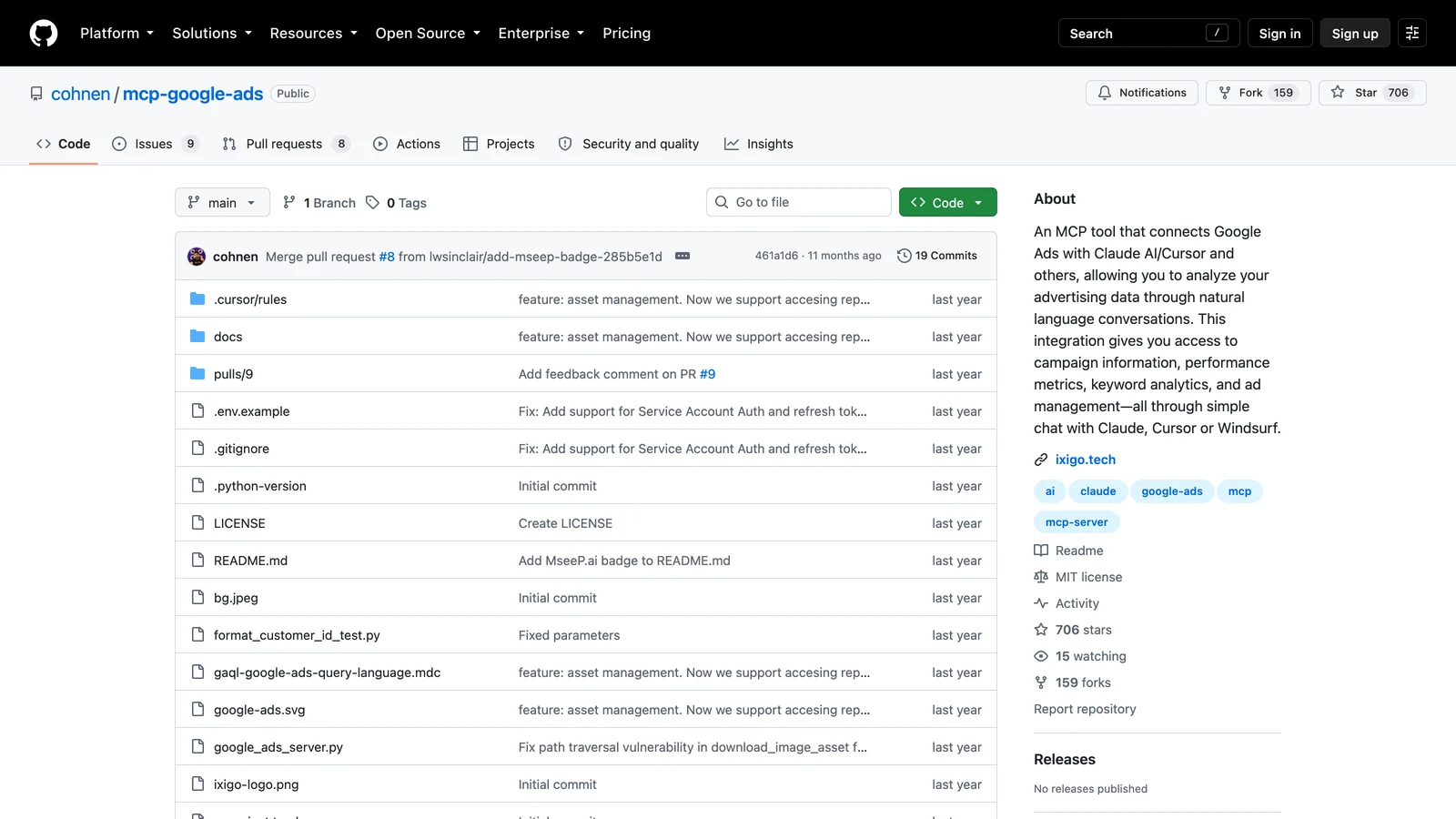Image resolution: width=1456 pixels, height=819 pixels.
Task: View the 19 Commits history
Action: tap(937, 256)
